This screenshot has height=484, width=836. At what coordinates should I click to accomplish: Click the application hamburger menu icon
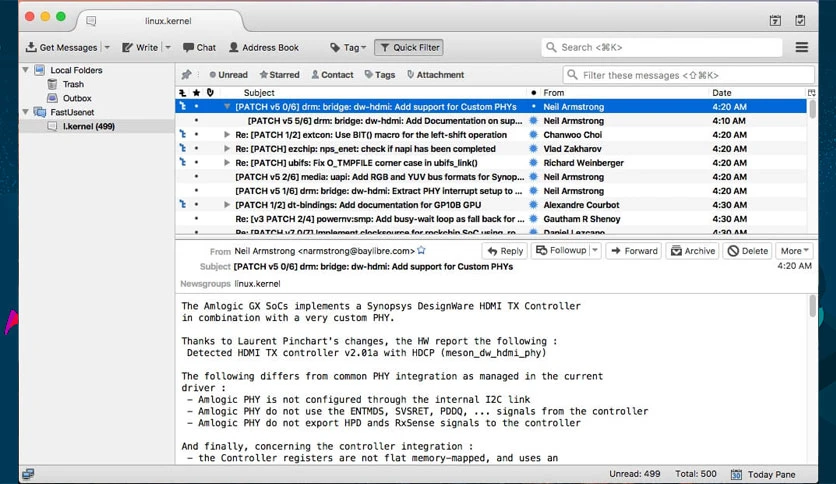(x=802, y=47)
